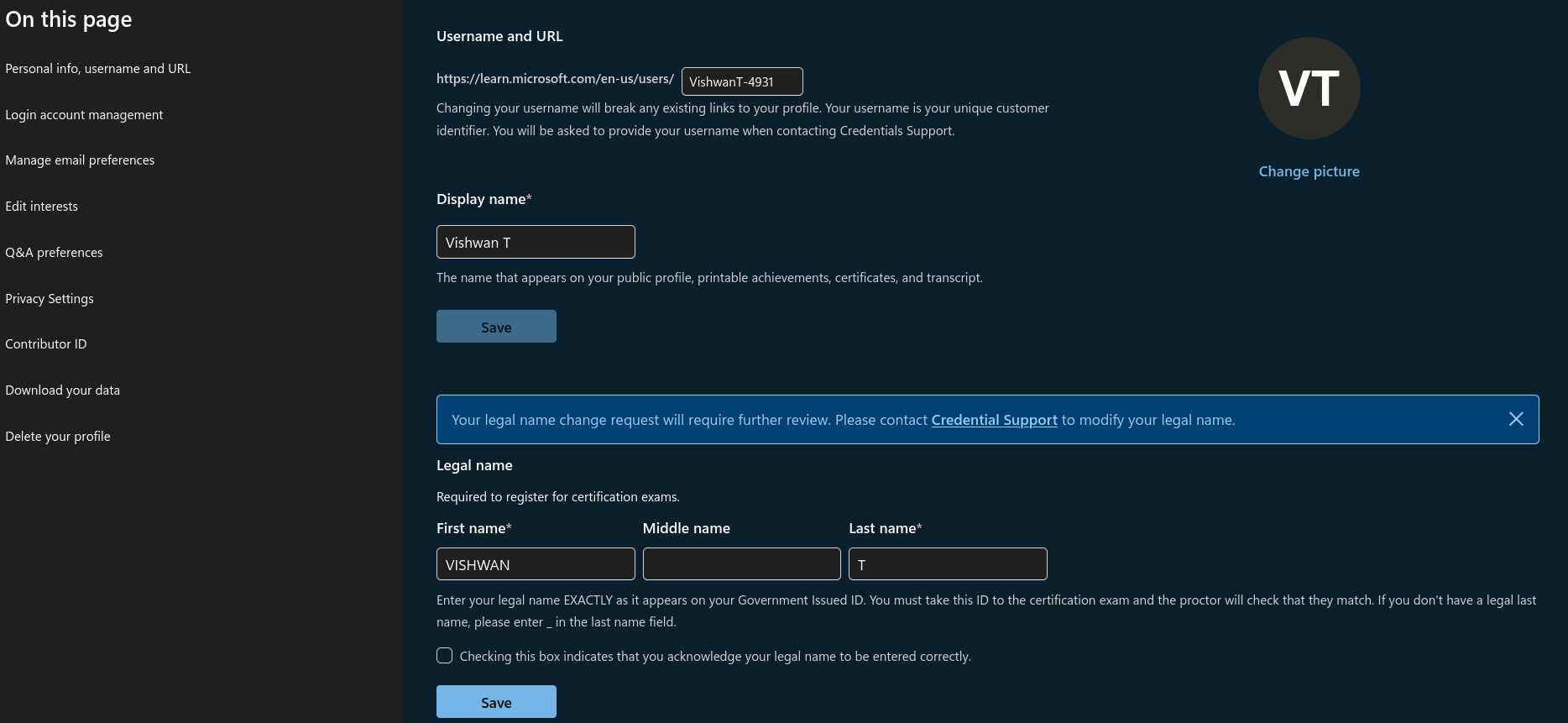Go to Privacy Settings
Viewport: 1568px width, 723px height.
[50, 299]
